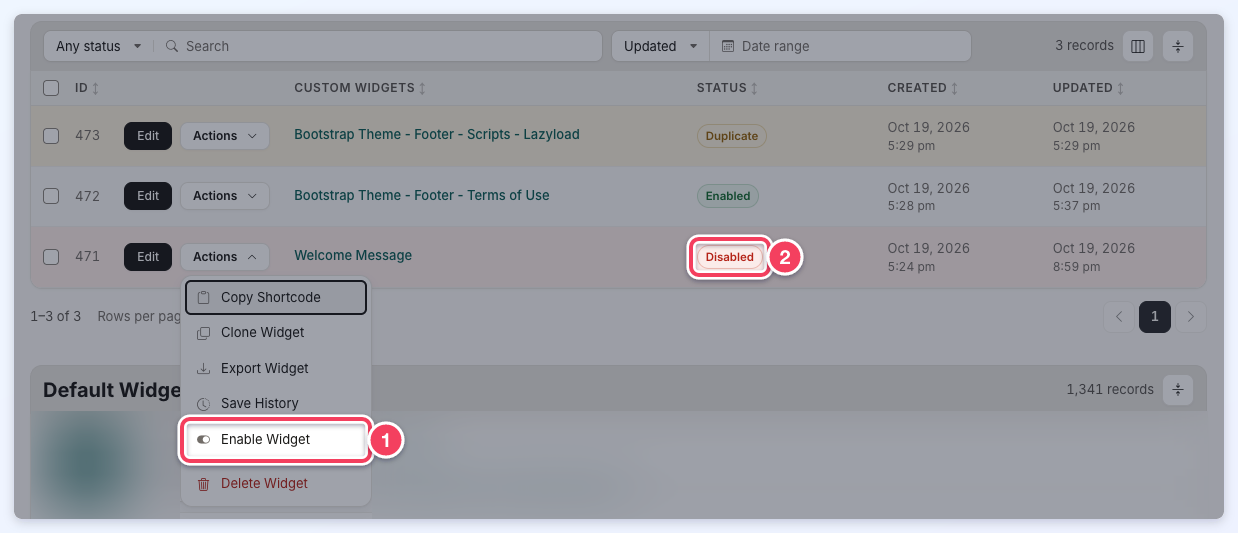
Task: Click the 3 records count text
Action: click(1084, 45)
